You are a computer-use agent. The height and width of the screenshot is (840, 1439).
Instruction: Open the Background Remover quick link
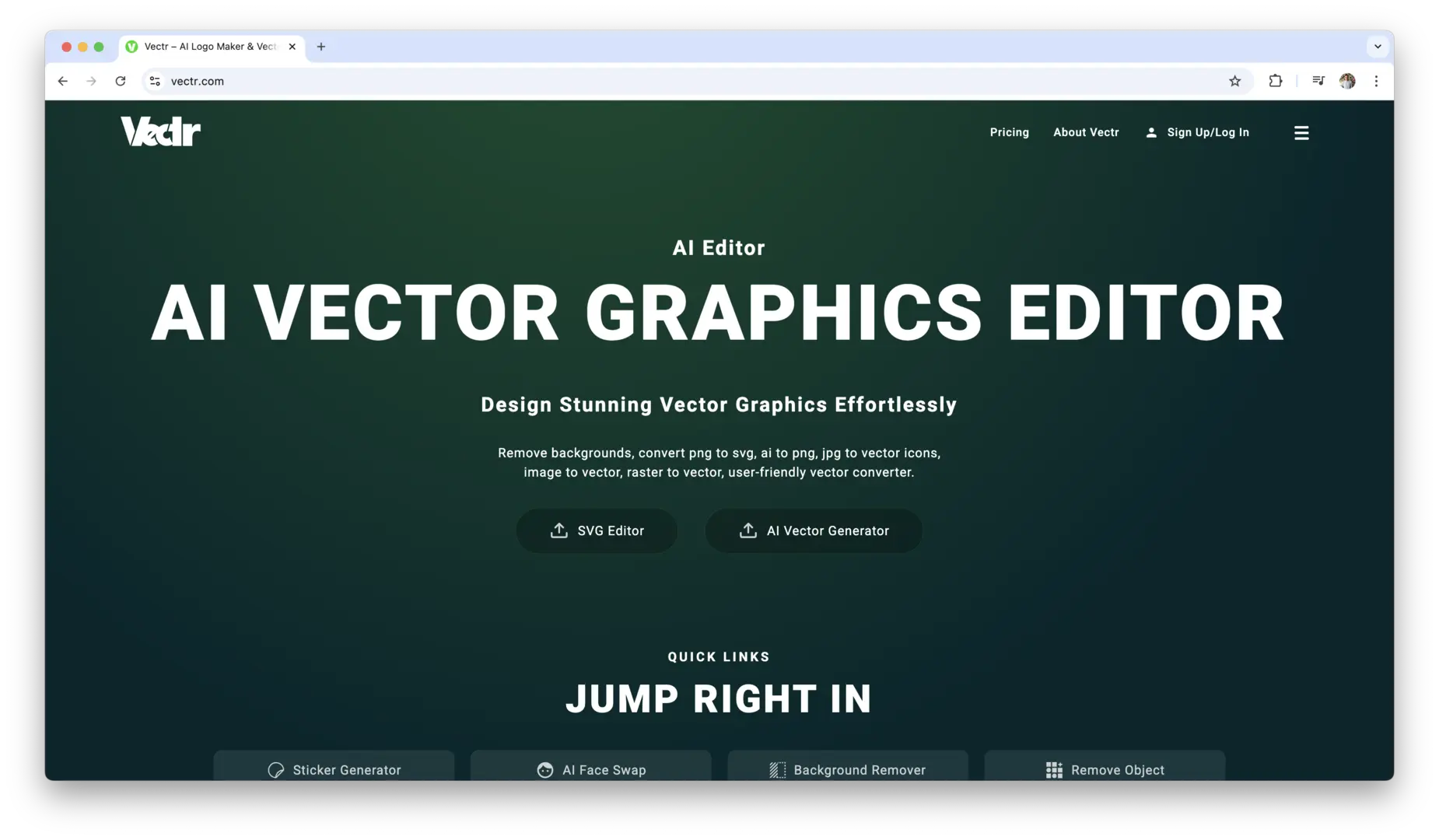(848, 765)
